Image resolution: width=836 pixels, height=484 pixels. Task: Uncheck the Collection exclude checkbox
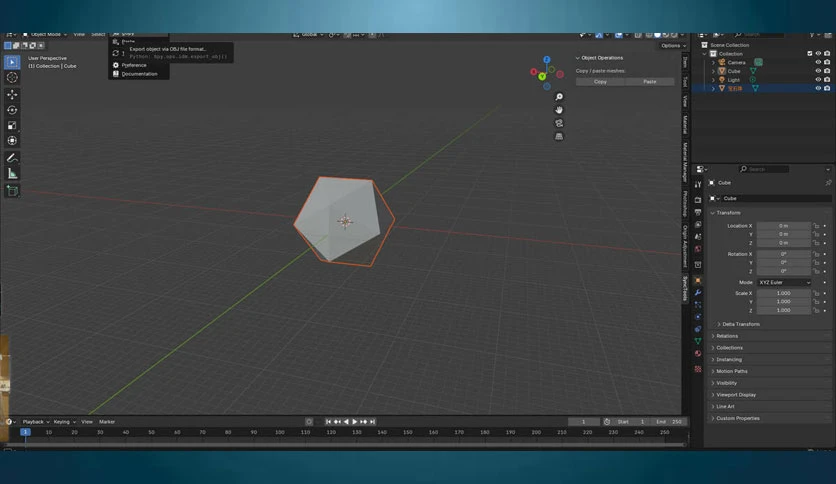point(809,54)
